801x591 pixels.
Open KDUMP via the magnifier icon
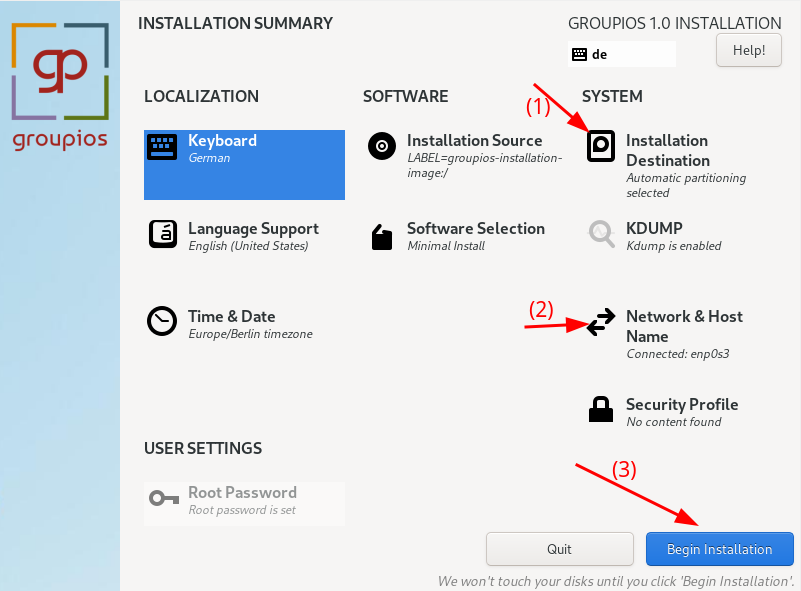(601, 234)
